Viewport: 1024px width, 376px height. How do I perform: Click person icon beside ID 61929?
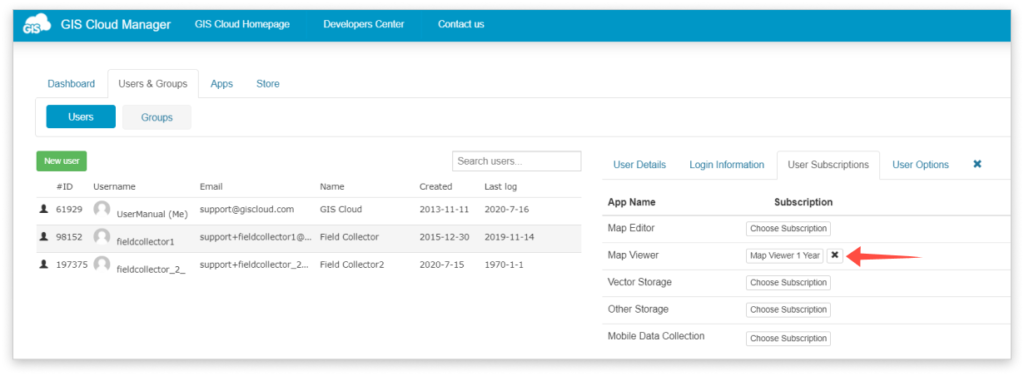point(44,210)
